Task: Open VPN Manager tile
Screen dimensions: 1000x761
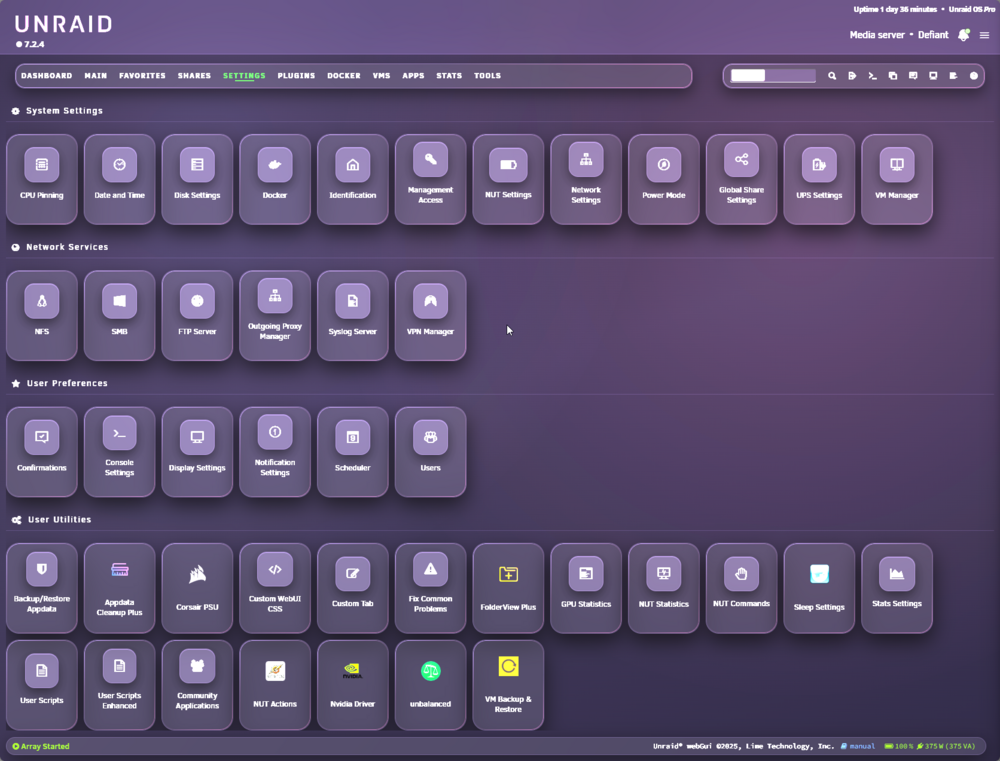Action: click(430, 315)
